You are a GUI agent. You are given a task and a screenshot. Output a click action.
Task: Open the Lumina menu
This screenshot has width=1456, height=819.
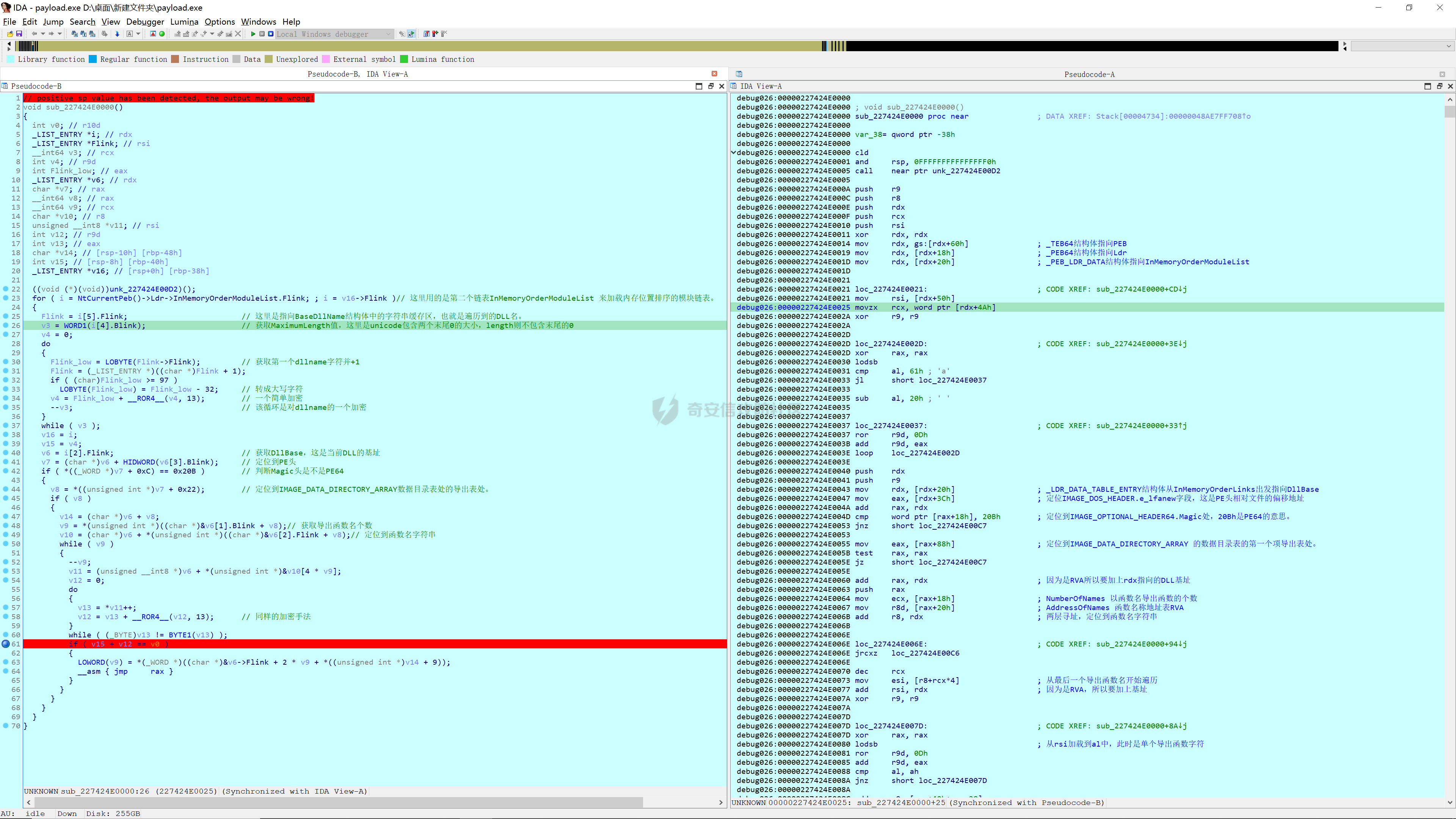[184, 22]
